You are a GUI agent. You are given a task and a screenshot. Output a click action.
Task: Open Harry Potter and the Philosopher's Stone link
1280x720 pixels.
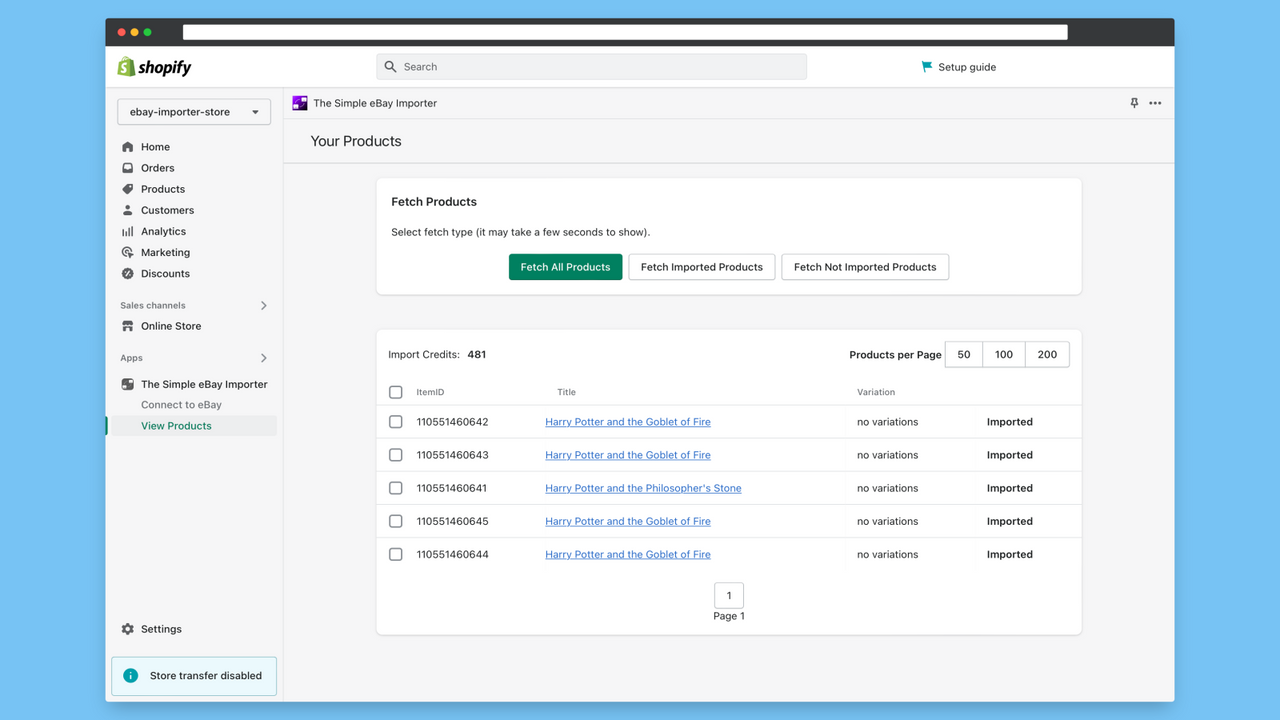click(643, 488)
